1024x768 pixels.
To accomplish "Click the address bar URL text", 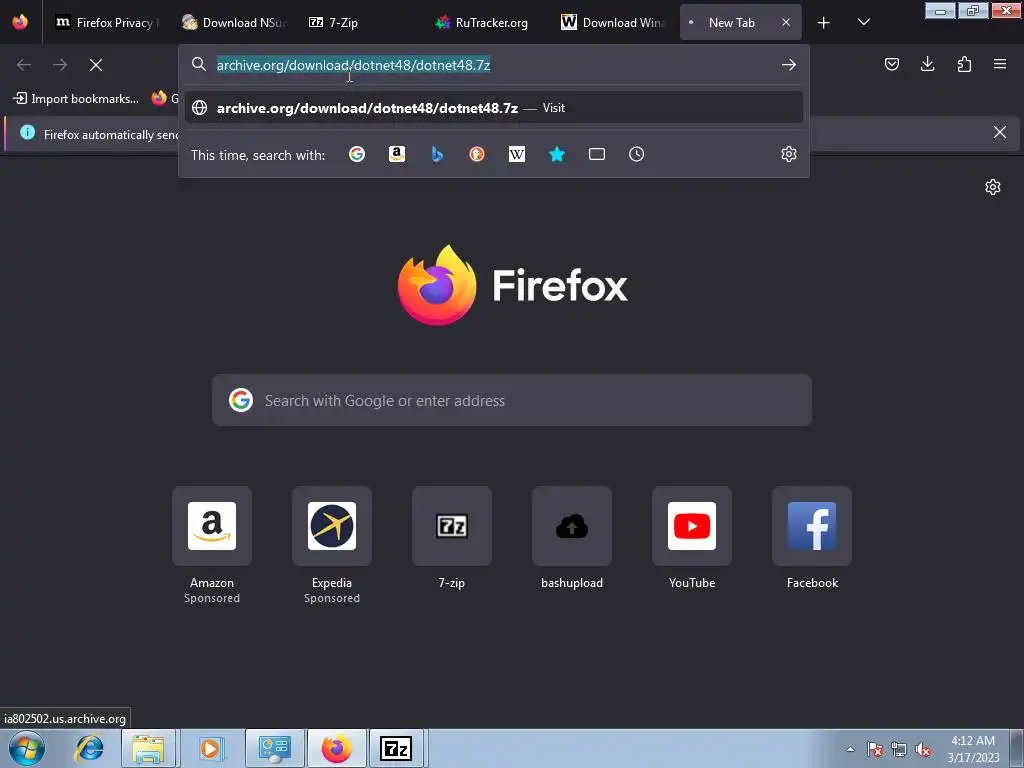I will [x=353, y=65].
